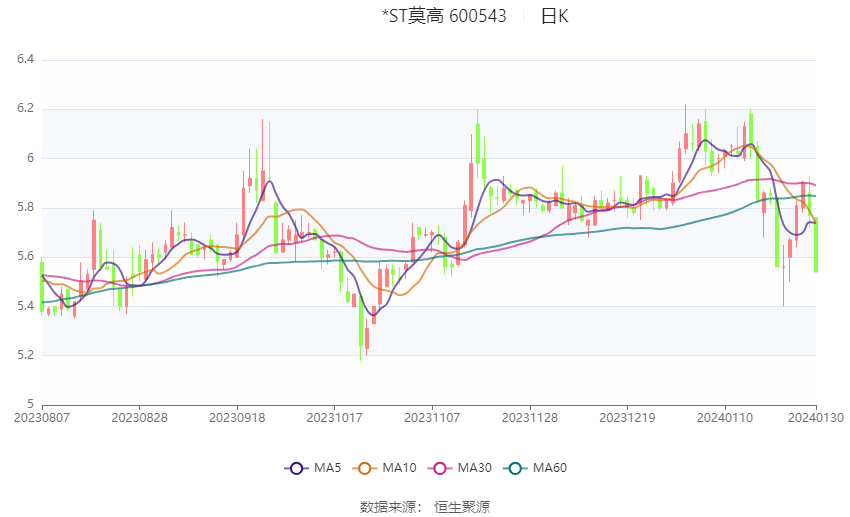Viewport: 850px width, 517px height.
Task: Click x-axis date label 20230918
Action: tap(237, 418)
